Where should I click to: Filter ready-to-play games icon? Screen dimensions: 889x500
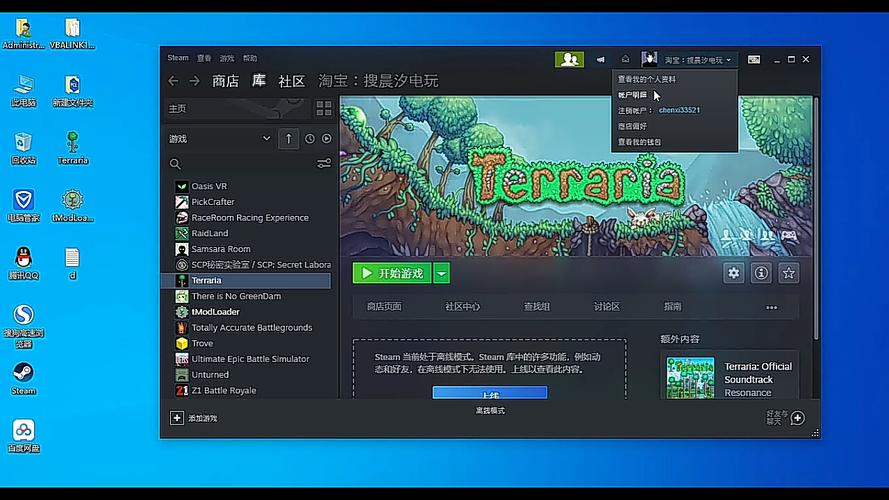(327, 139)
